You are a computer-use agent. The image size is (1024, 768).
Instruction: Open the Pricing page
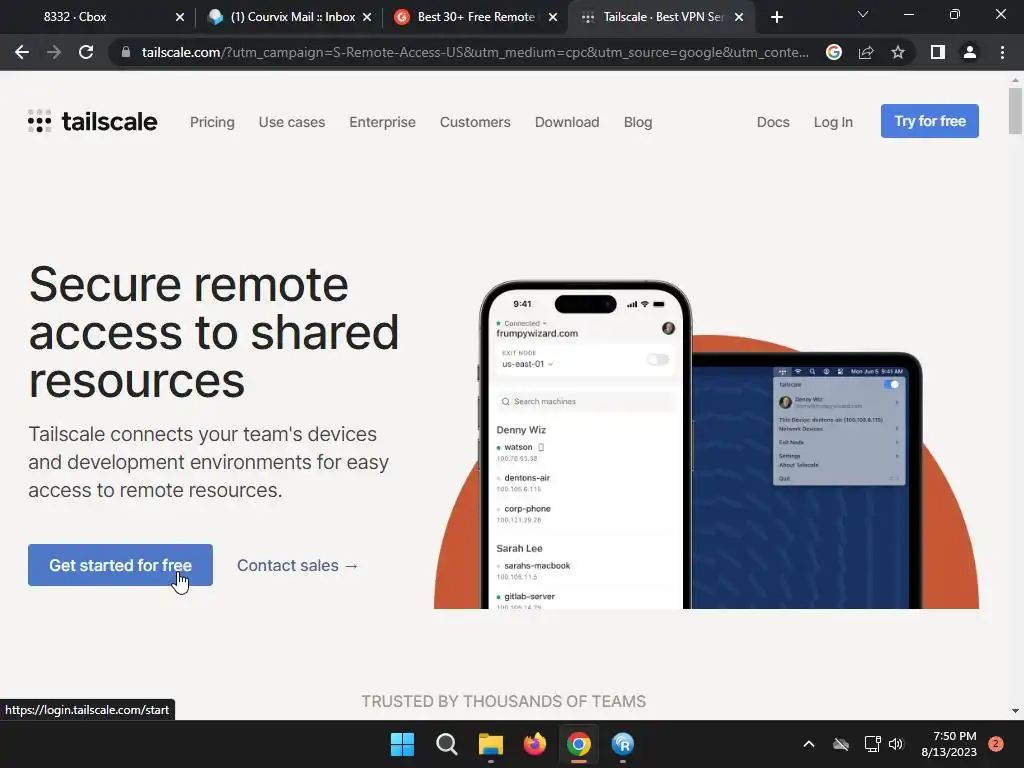212,122
